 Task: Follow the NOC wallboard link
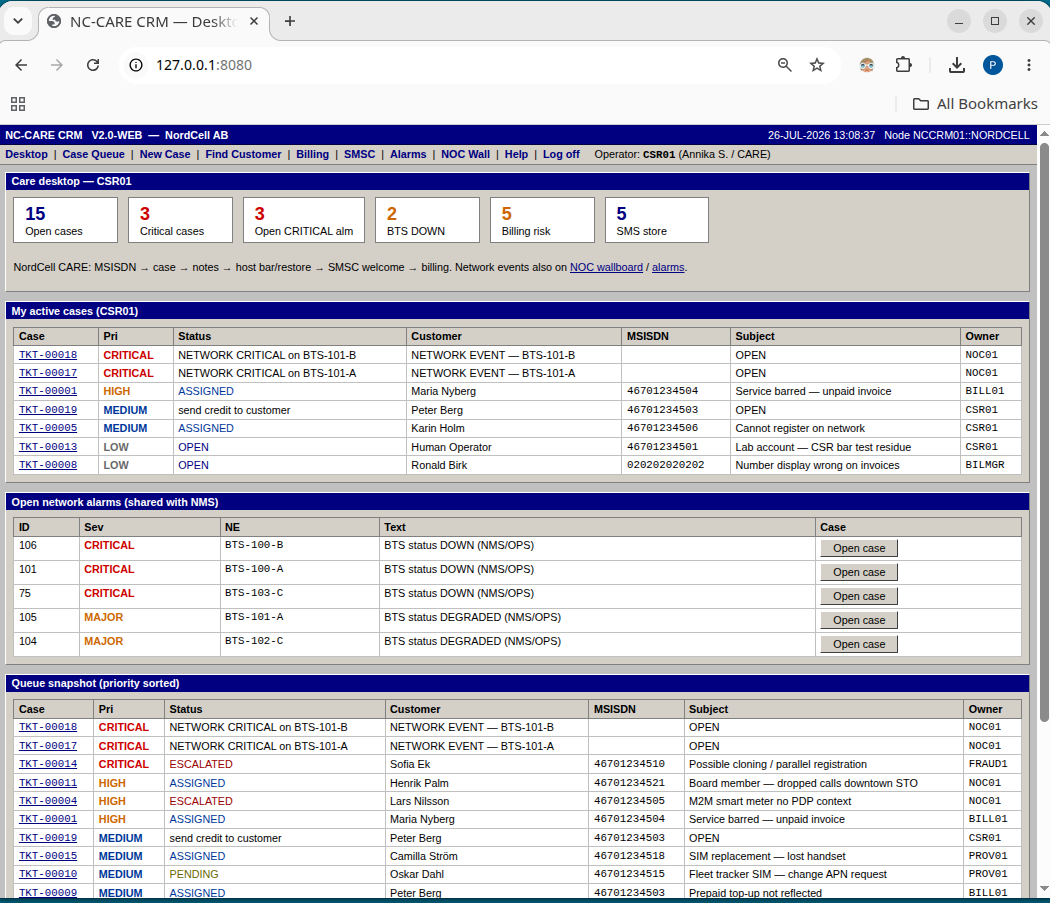click(606, 267)
